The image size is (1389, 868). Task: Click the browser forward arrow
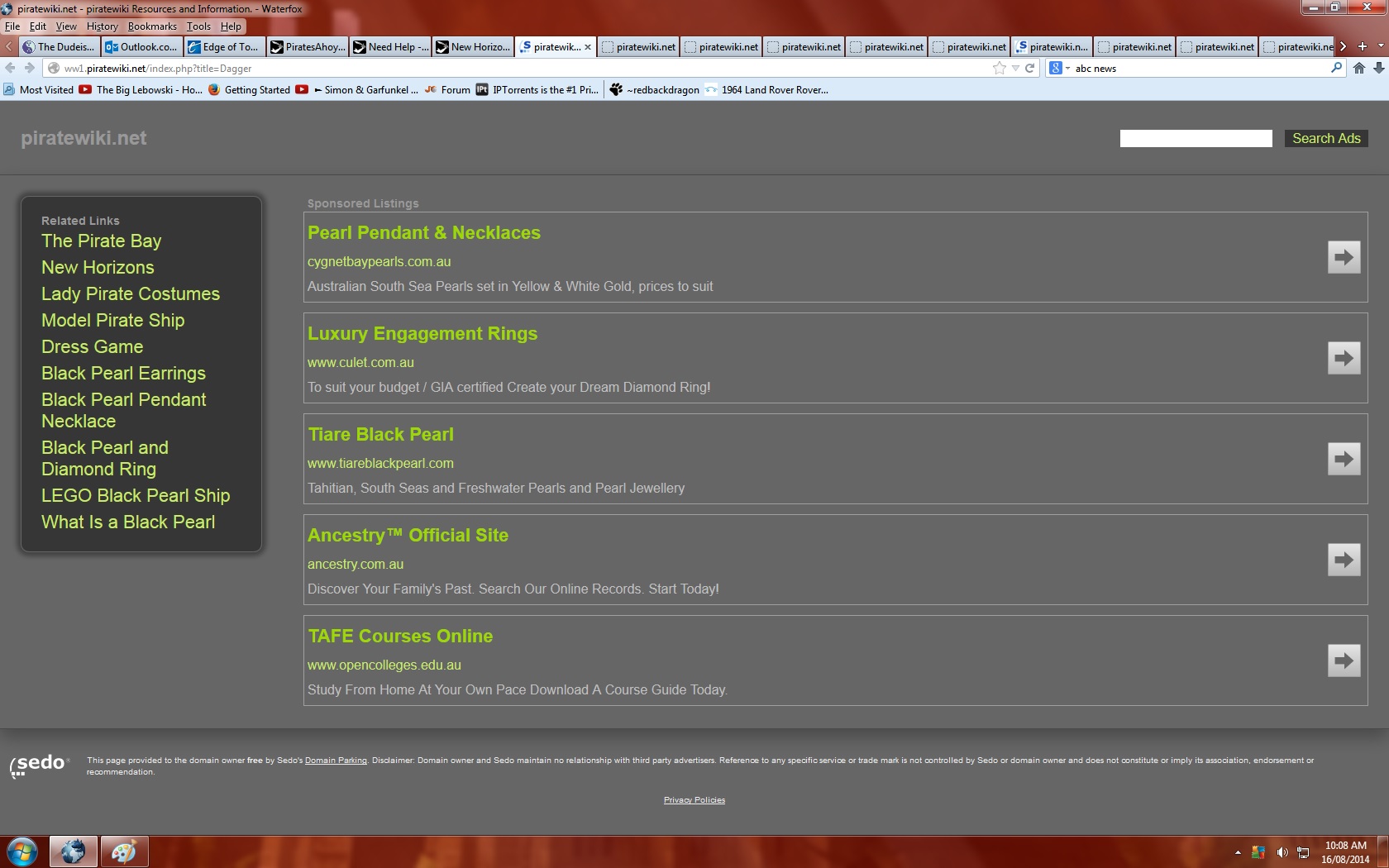coord(29,68)
